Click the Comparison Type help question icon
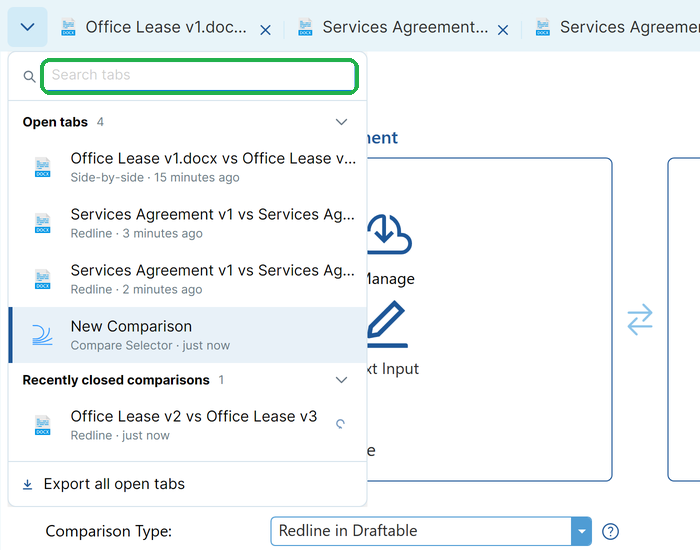The image size is (700, 550). [610, 532]
